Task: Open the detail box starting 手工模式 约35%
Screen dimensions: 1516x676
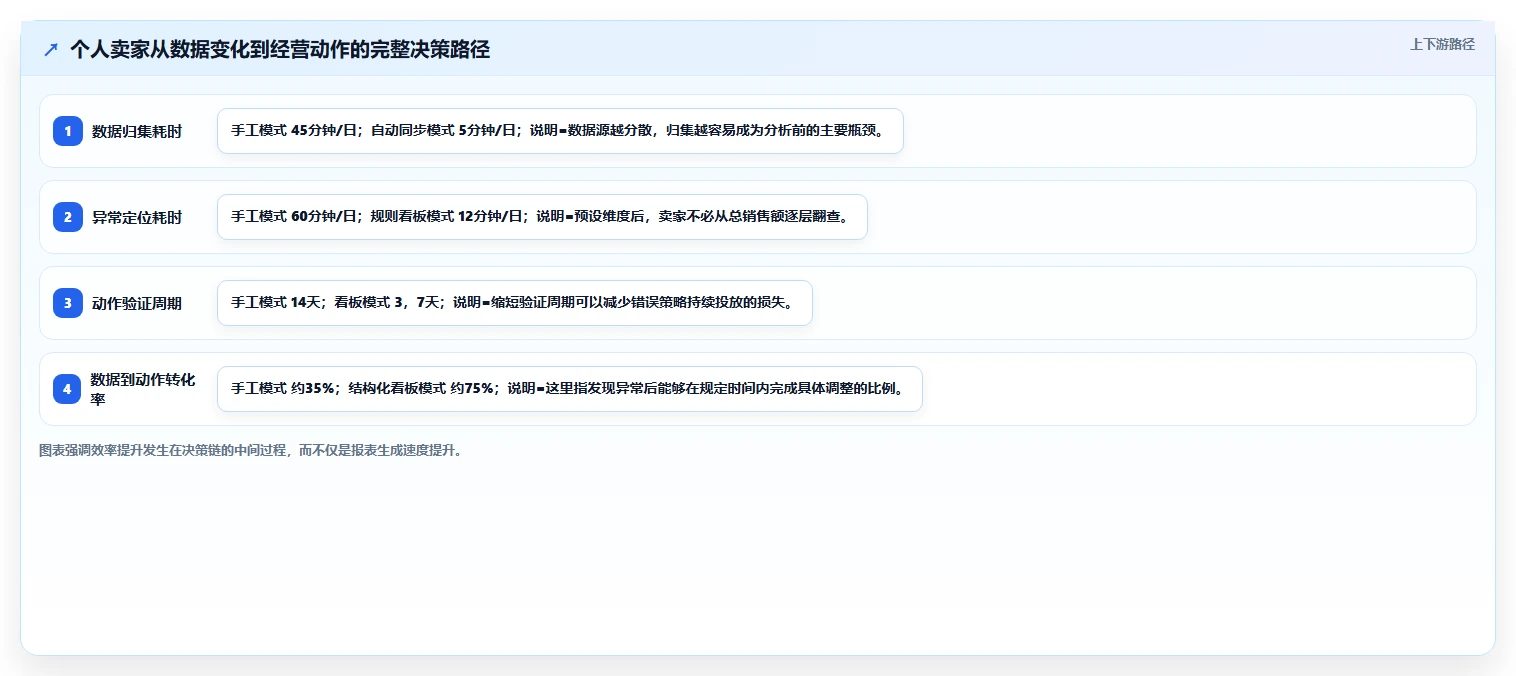Action: (569, 389)
